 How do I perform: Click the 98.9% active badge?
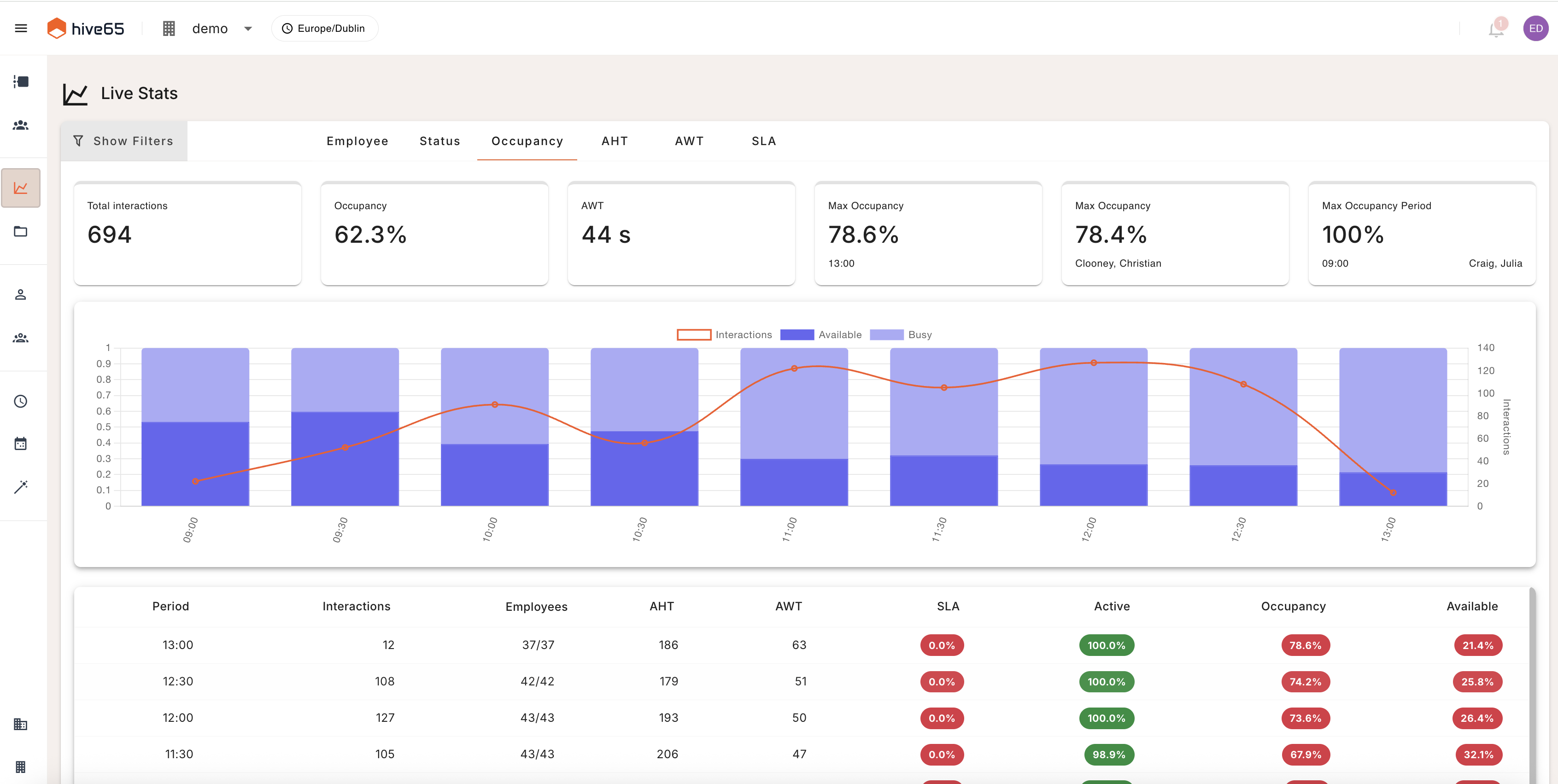pos(1109,755)
